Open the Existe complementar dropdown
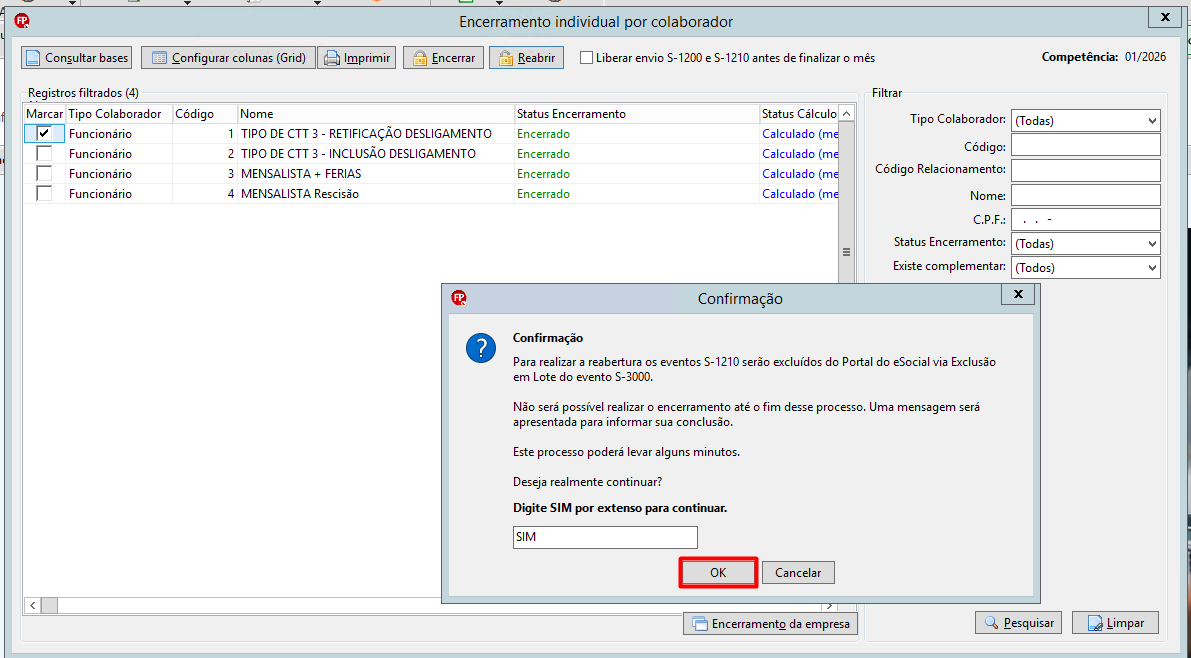This screenshot has width=1191, height=658. [x=1085, y=267]
